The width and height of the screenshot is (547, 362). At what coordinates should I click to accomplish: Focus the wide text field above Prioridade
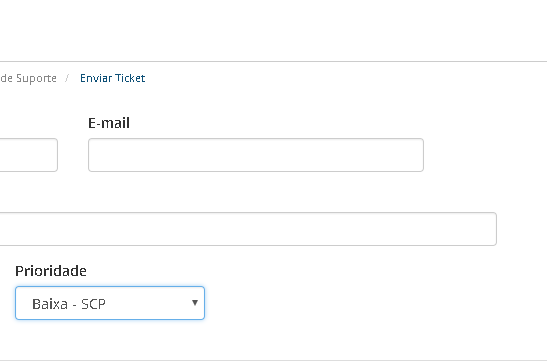coord(248,229)
